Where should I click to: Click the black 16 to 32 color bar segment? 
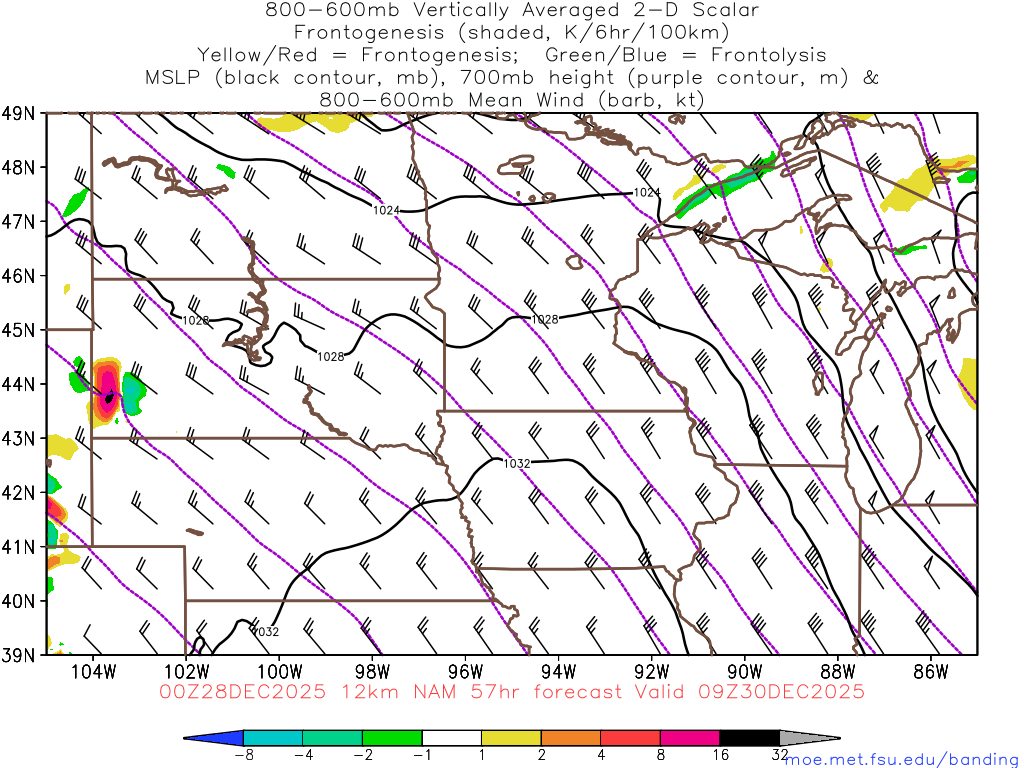749,738
